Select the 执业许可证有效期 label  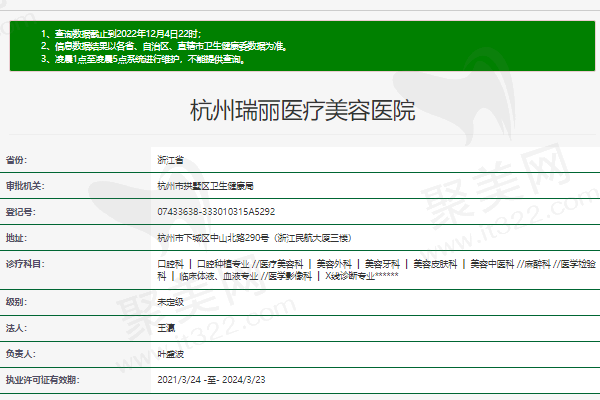click(42, 380)
